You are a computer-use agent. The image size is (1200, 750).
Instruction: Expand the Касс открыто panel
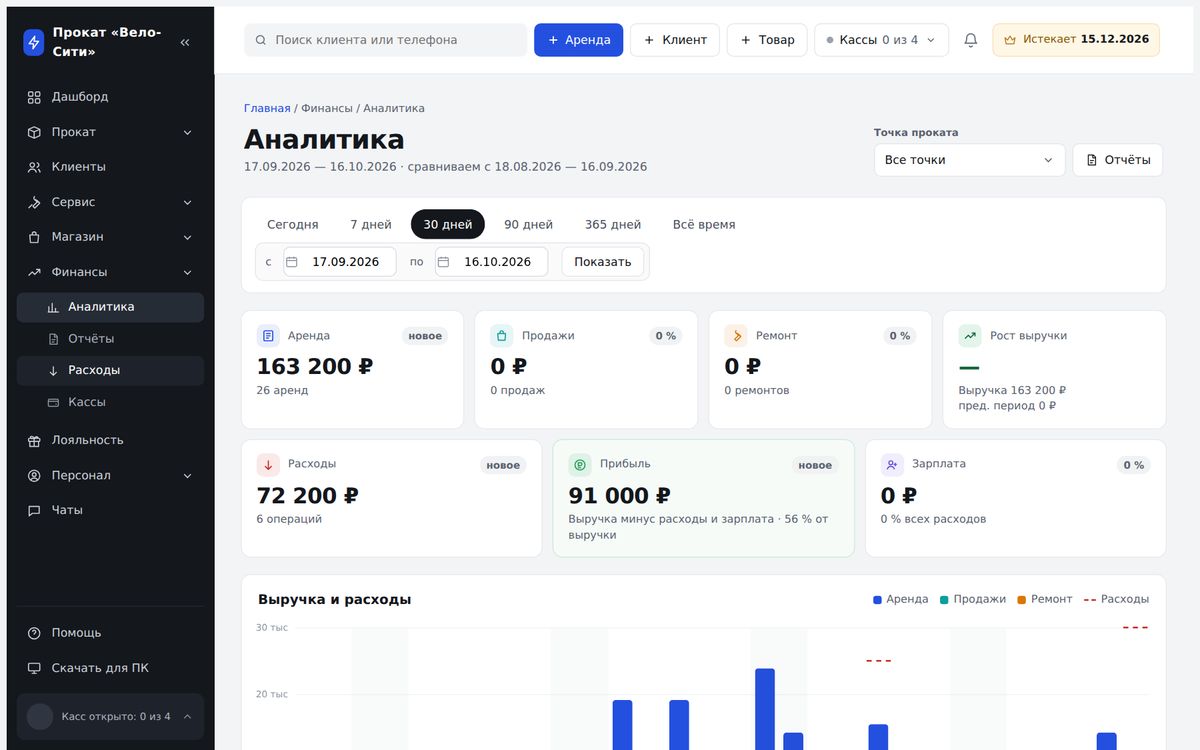[x=110, y=716]
